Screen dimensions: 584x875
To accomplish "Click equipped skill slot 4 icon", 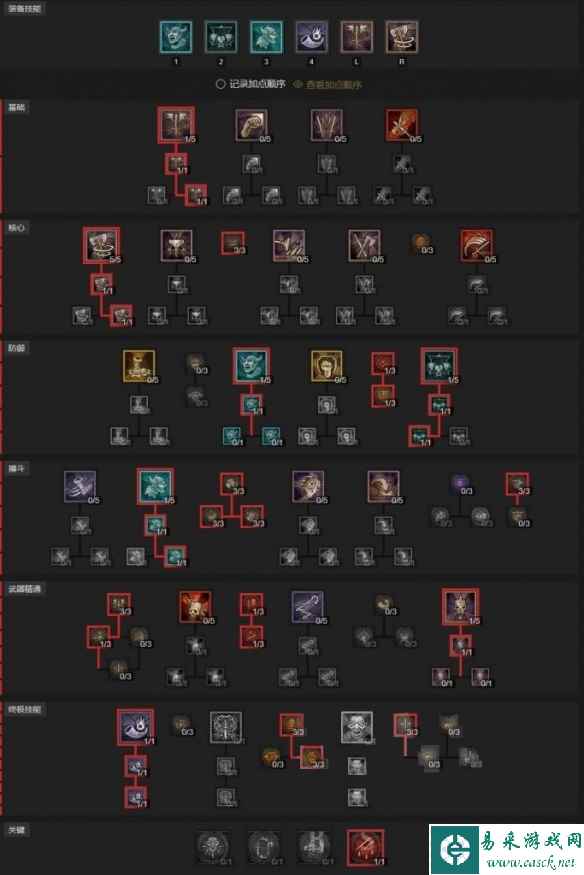I will click(x=311, y=37).
